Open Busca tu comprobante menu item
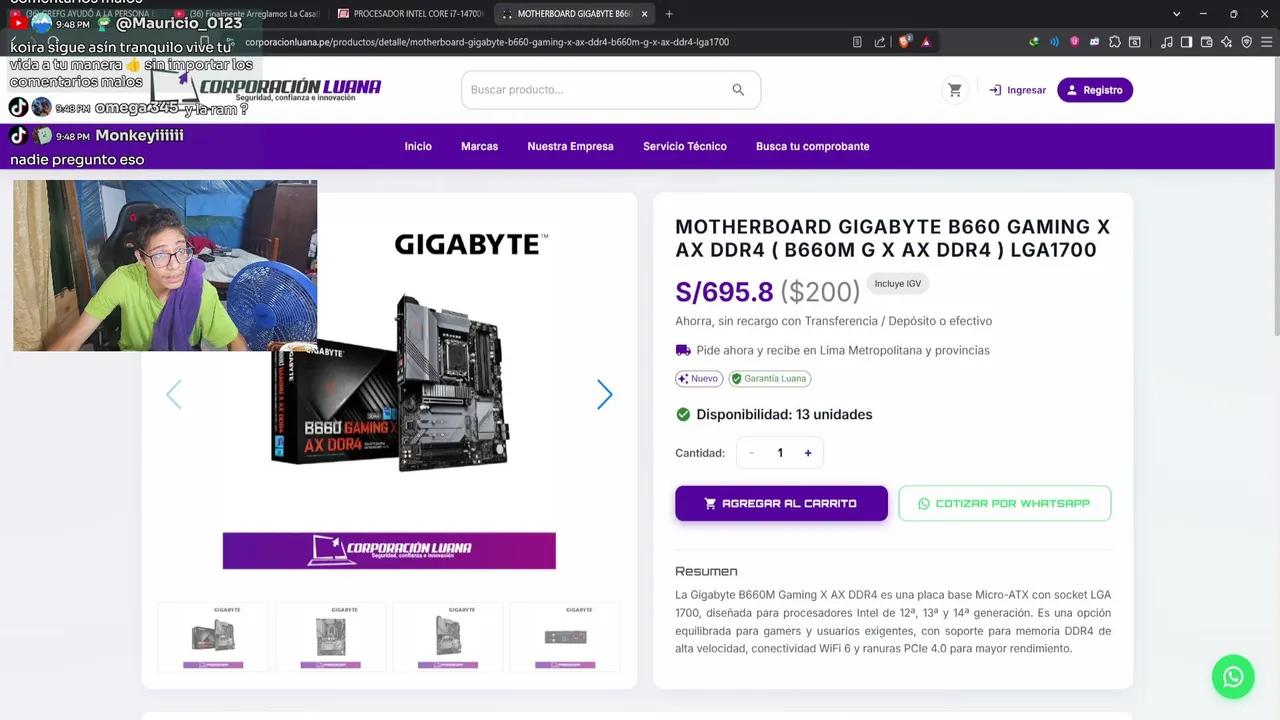Image resolution: width=1280 pixels, height=720 pixels. (813, 146)
